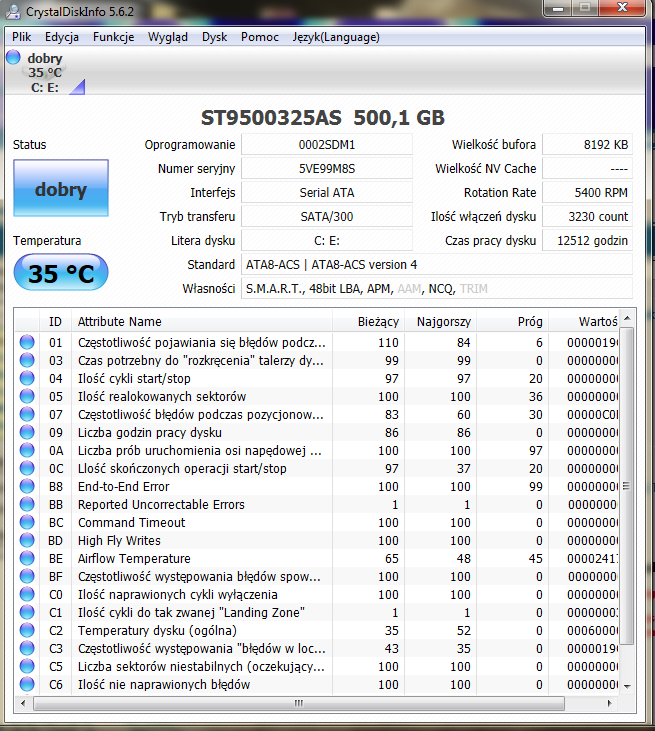Image resolution: width=655 pixels, height=731 pixels.
Task: Click the Próg column header
Action: tap(512, 322)
